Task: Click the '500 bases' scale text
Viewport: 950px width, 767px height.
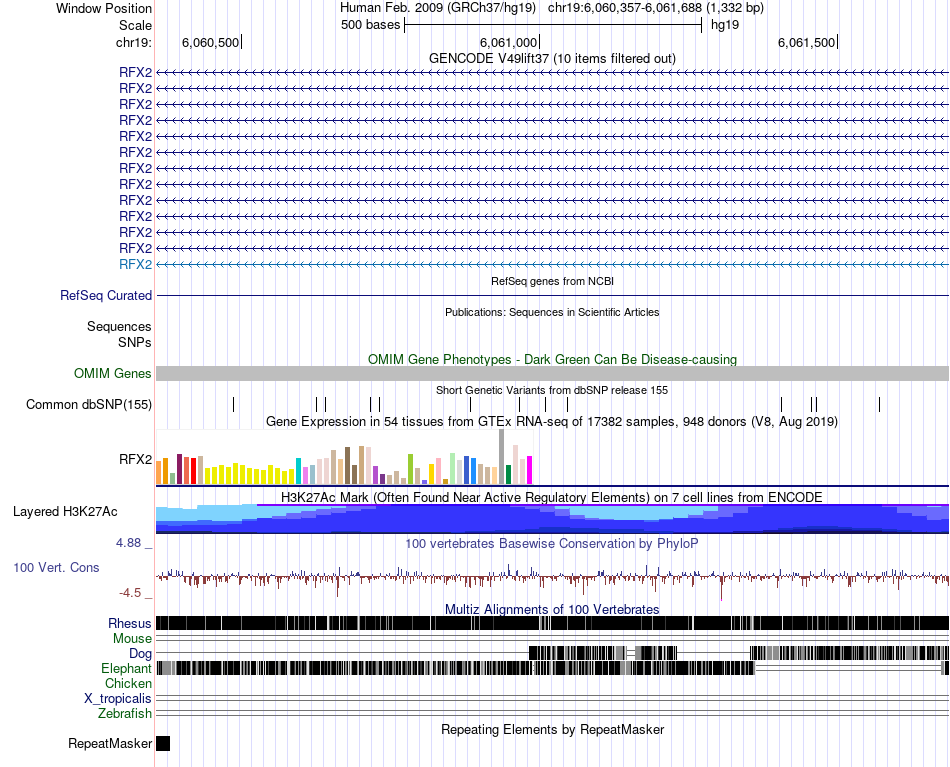Action: (370, 25)
